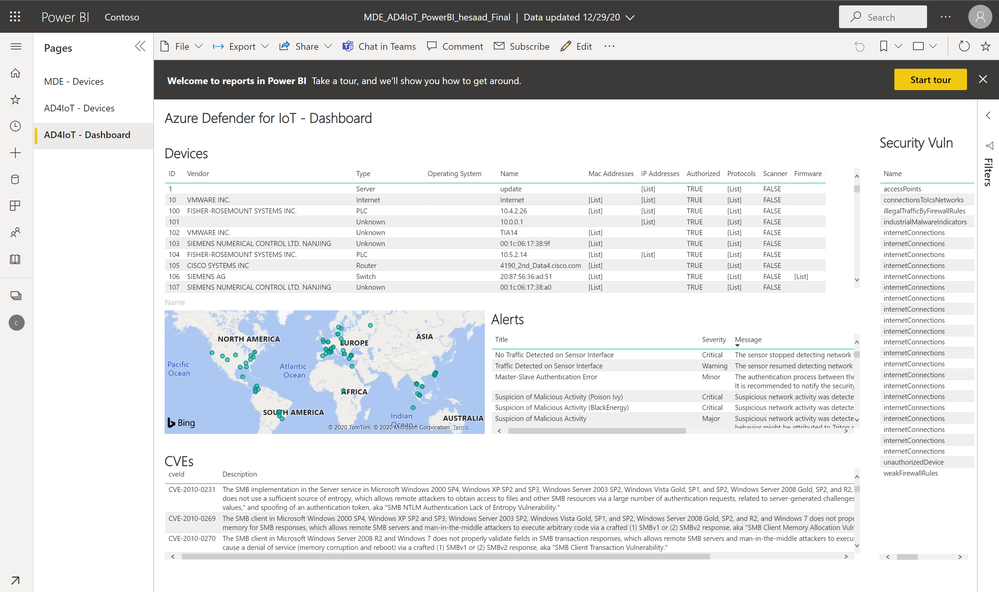The width and height of the screenshot is (999, 592).
Task: Click the Filters pane label
Action: 988,171
